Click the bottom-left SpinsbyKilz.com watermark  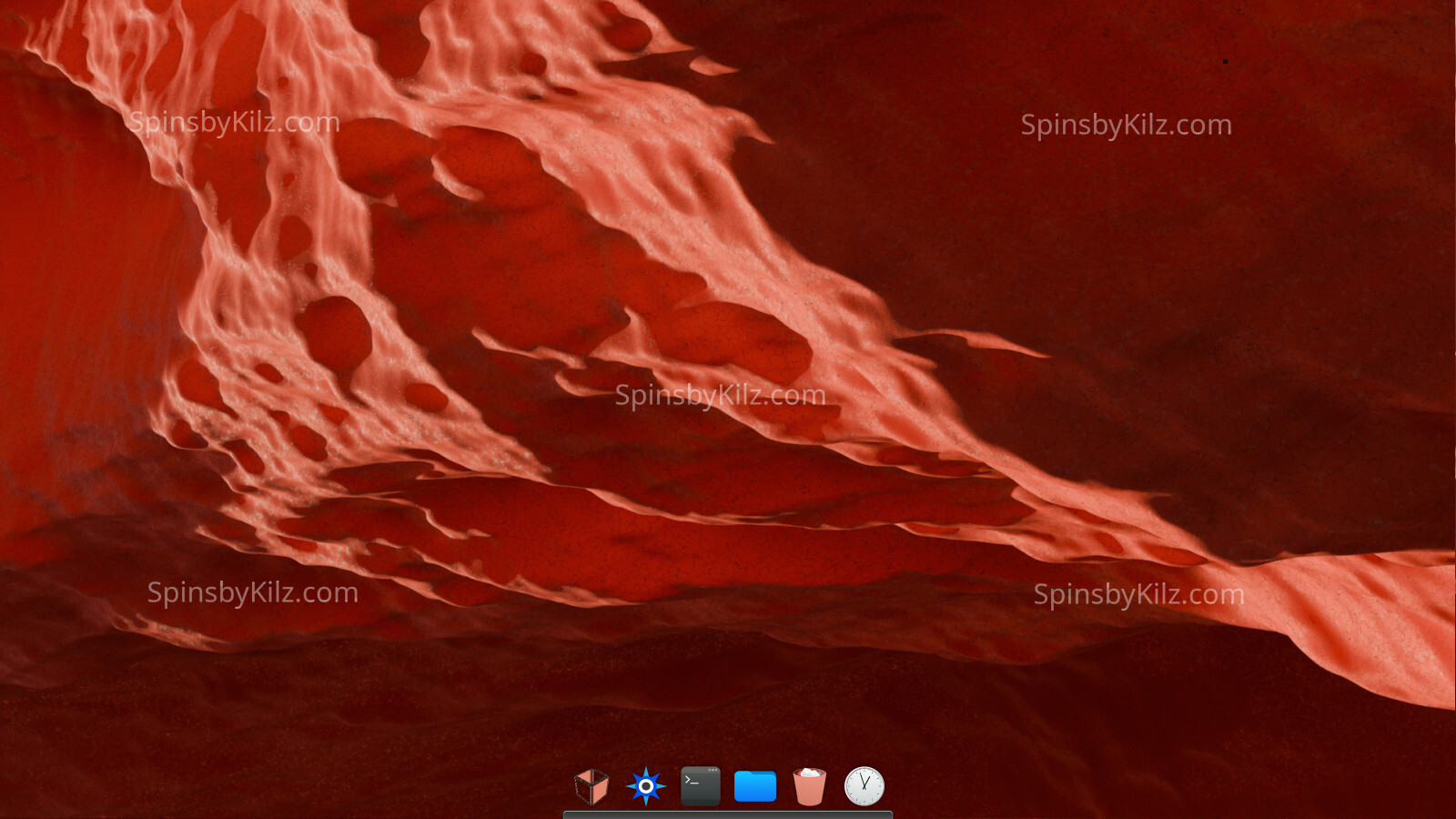tap(252, 593)
